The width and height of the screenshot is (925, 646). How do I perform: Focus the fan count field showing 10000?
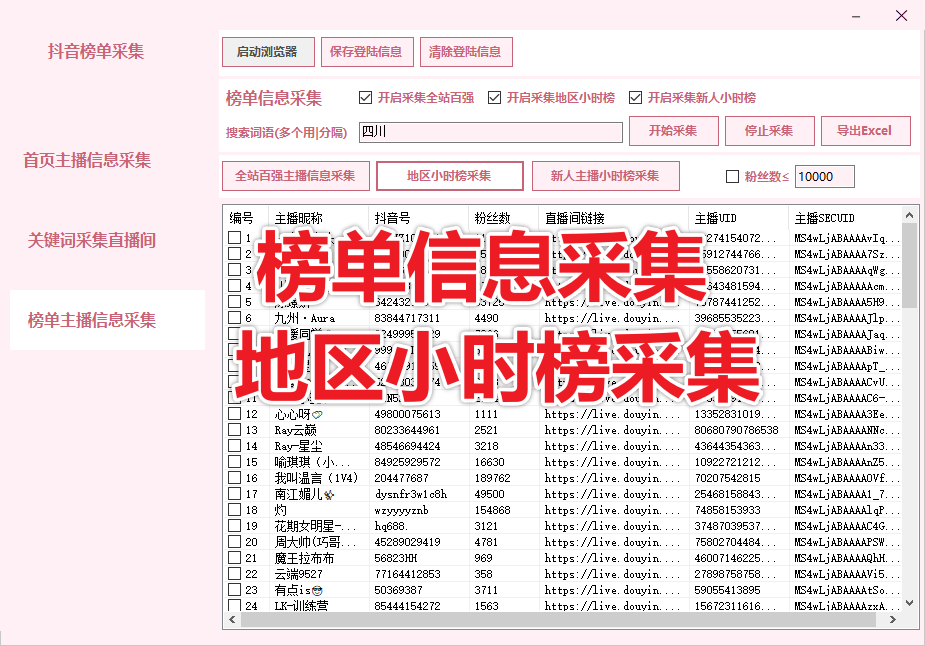click(824, 177)
